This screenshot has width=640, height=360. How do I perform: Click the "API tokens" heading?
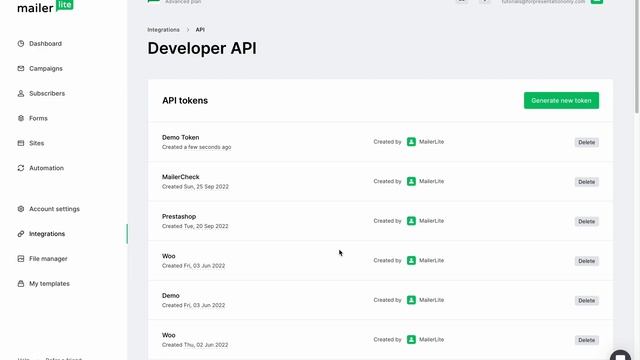point(185,100)
